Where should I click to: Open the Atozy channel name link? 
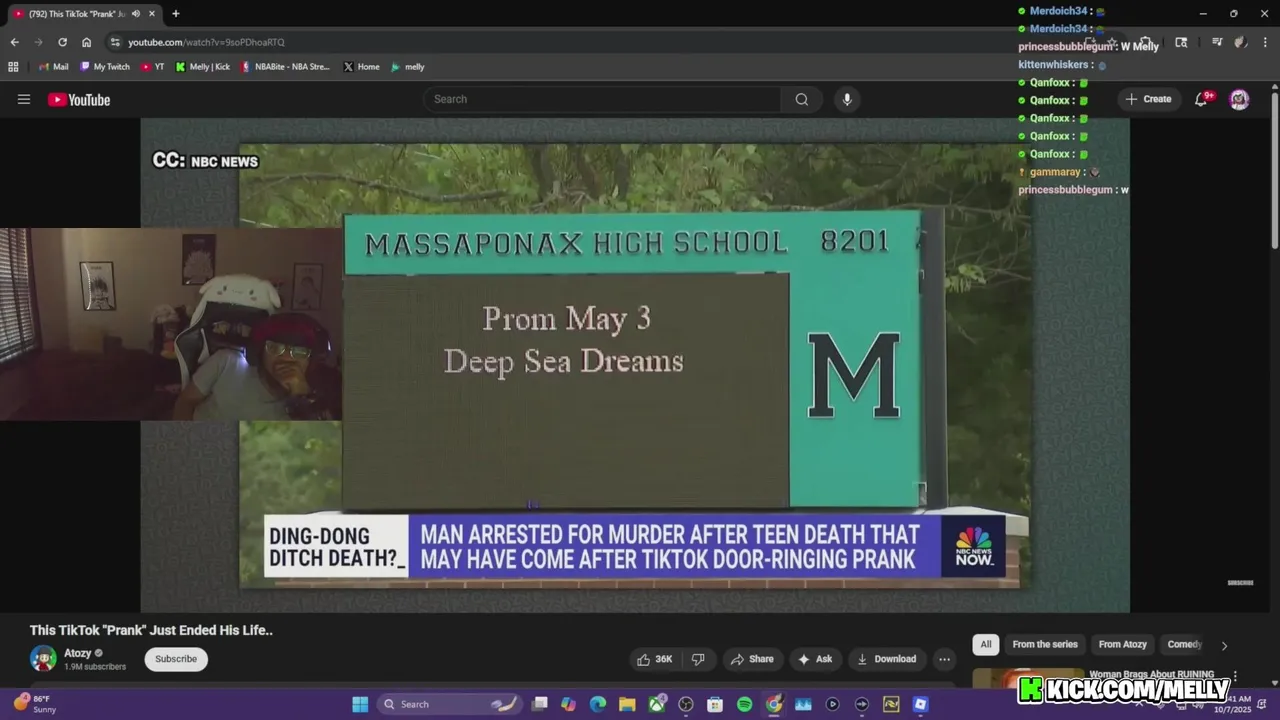point(78,653)
